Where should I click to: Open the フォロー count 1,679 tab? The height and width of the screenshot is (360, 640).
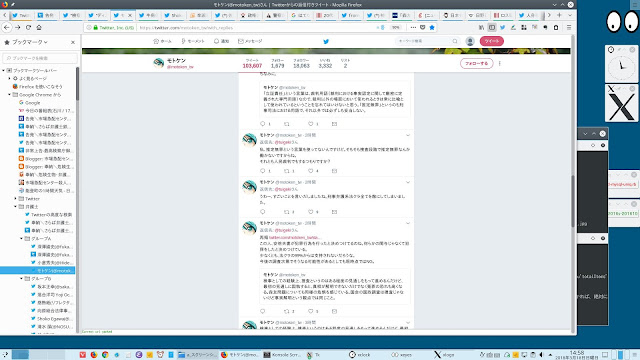278,64
